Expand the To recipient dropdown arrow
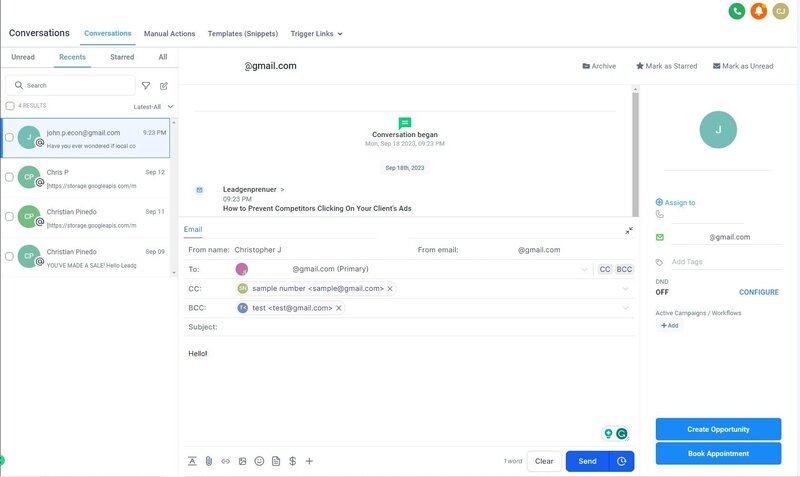Viewport: 800px width, 477px height. point(585,269)
